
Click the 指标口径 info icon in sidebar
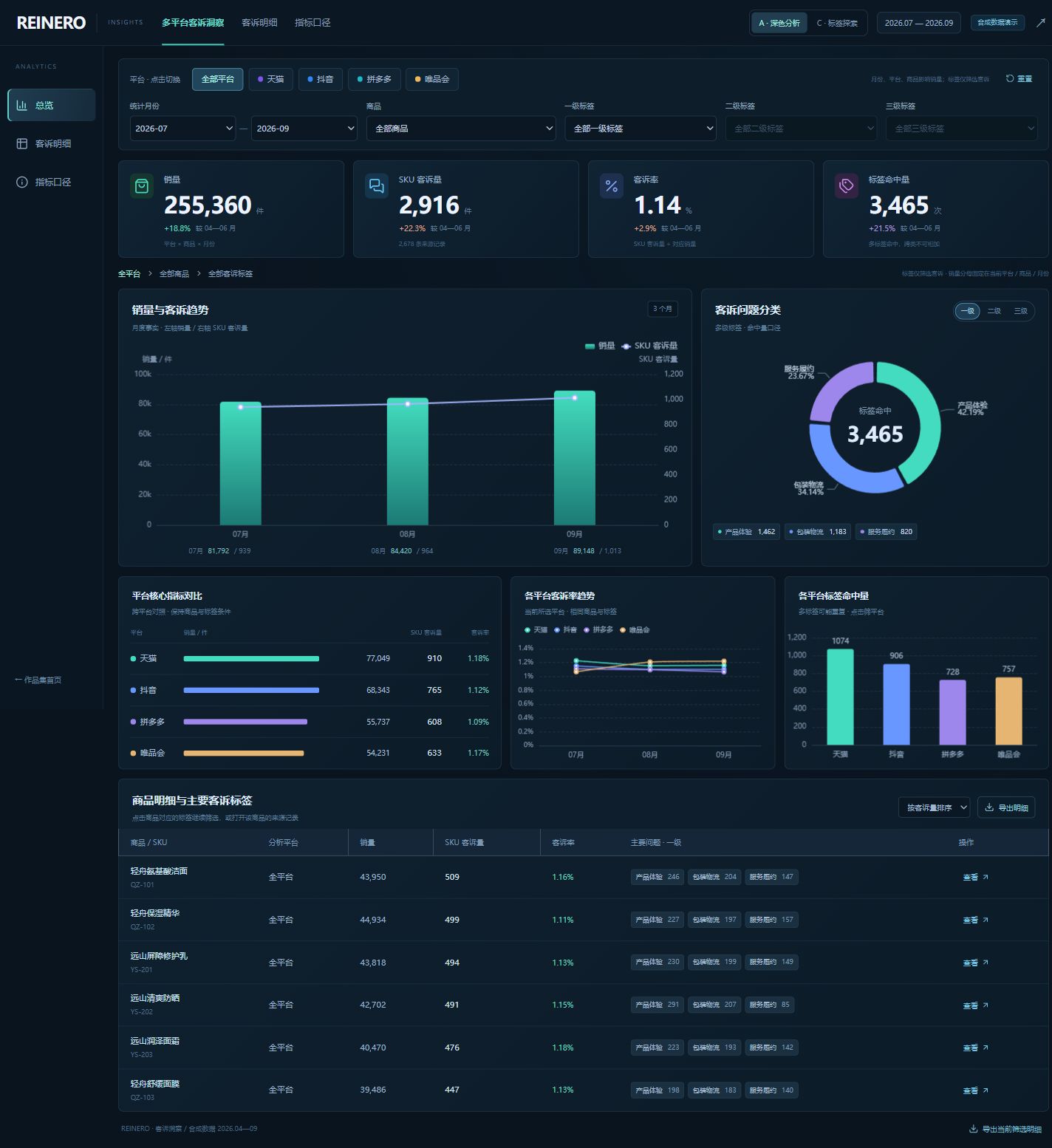(x=22, y=182)
